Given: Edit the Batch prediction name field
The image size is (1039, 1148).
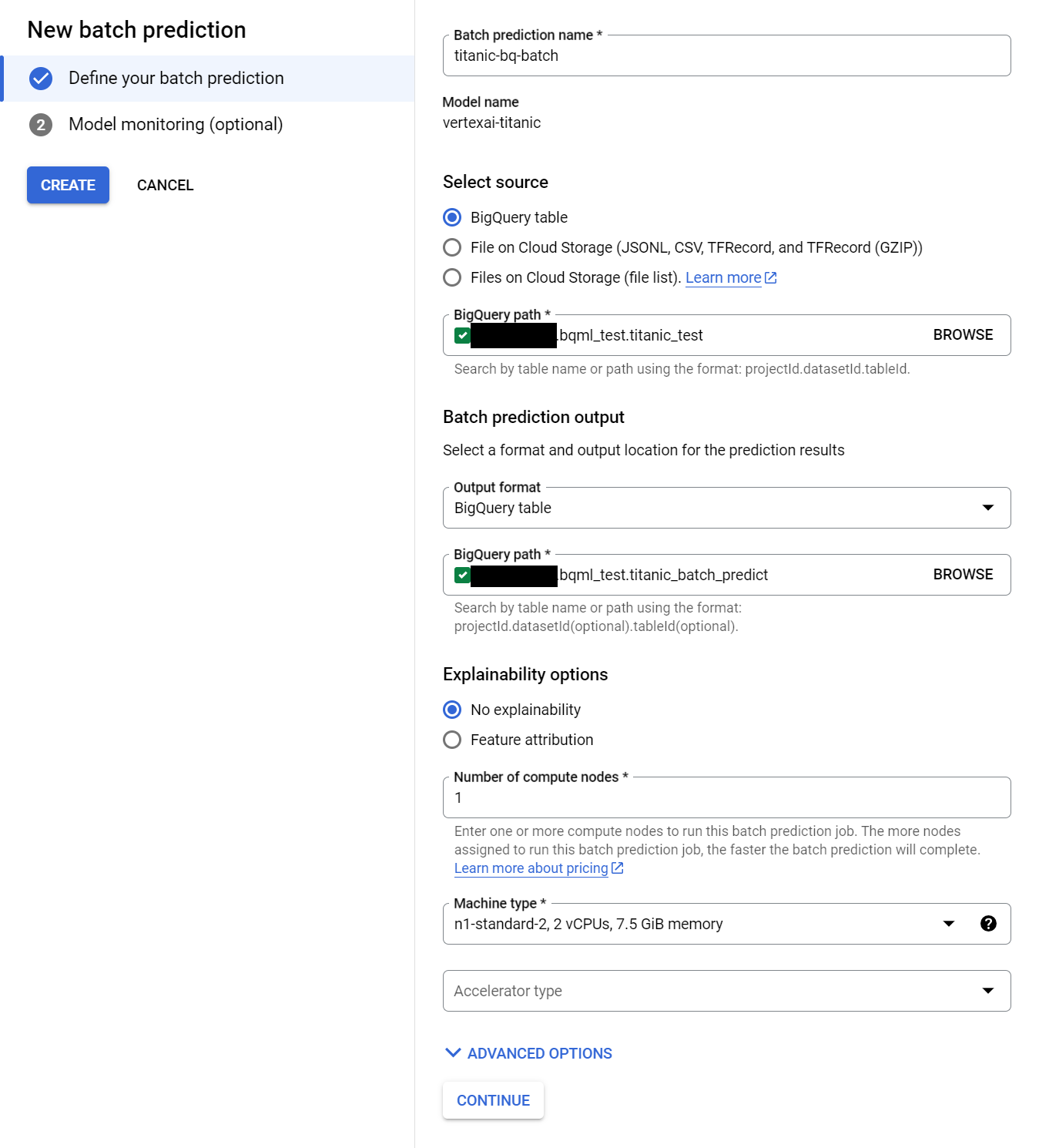Looking at the screenshot, I should (x=725, y=55).
